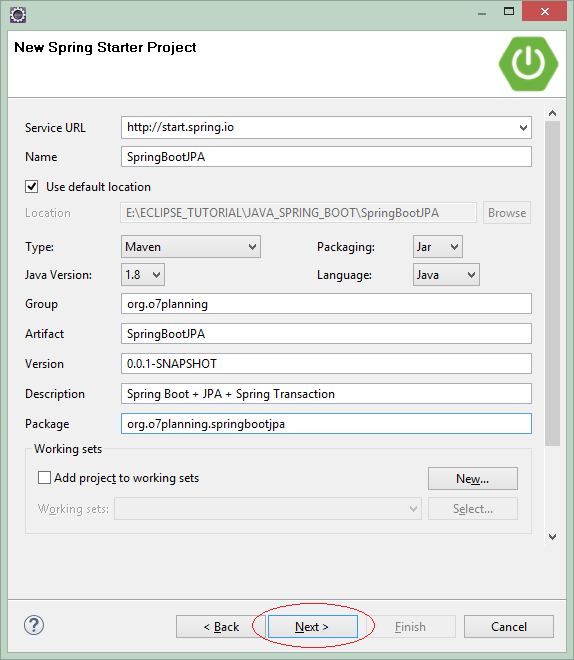Enable Add project to working sets
The image size is (574, 660).
(x=44, y=478)
